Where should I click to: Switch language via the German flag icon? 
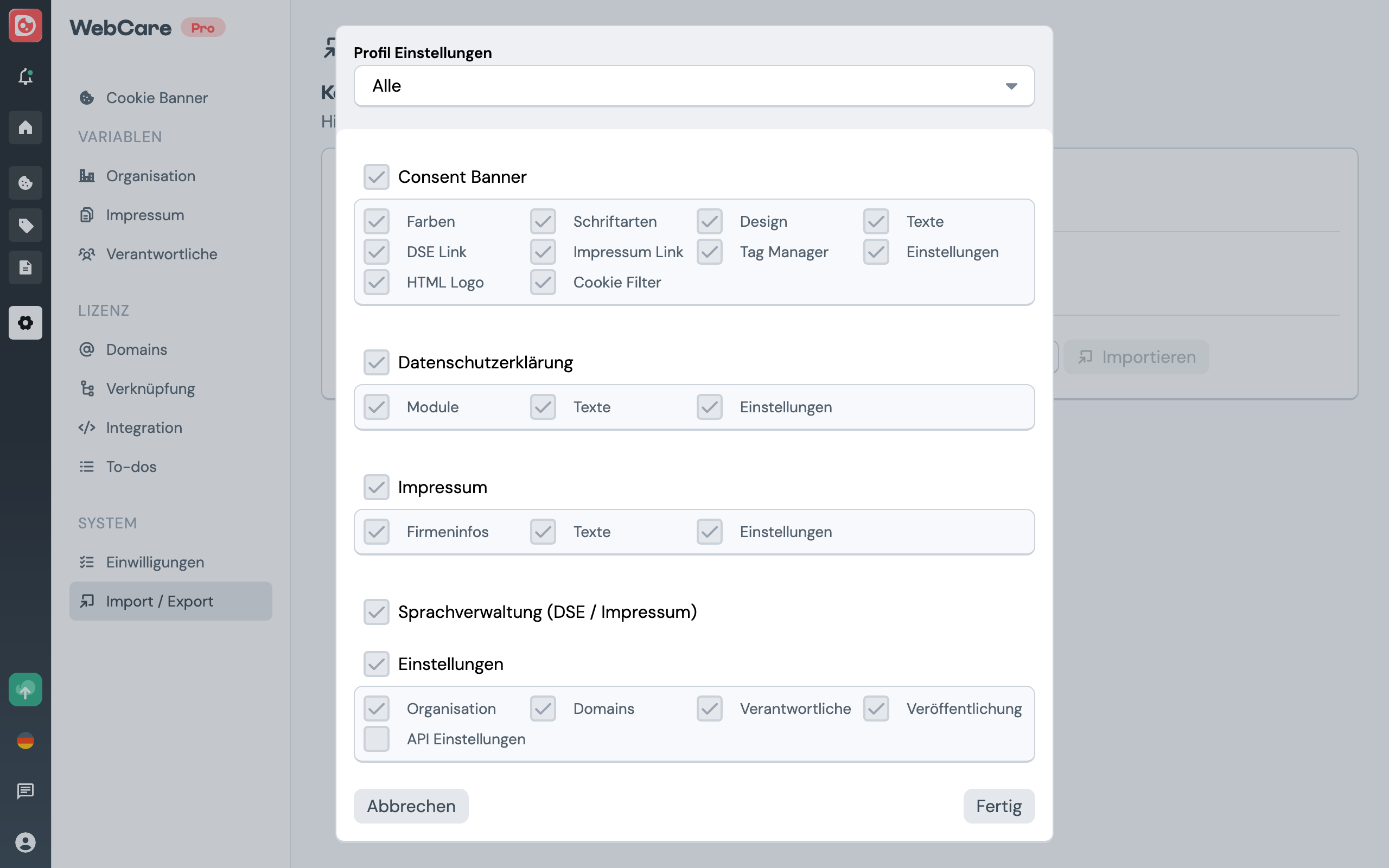coord(26,741)
